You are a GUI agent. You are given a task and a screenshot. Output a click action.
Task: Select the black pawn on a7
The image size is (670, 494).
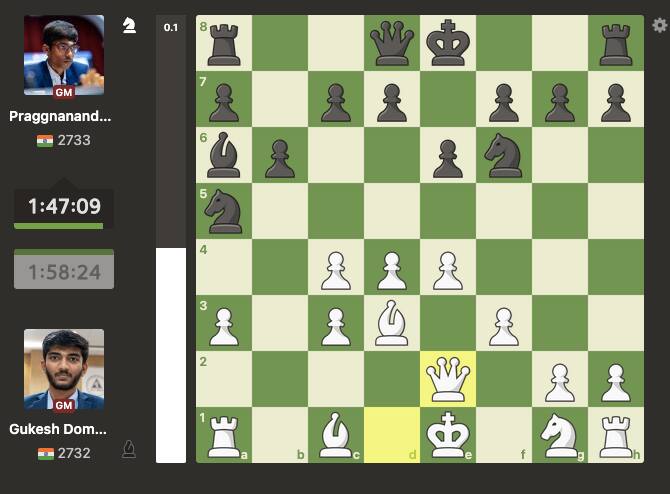(224, 103)
